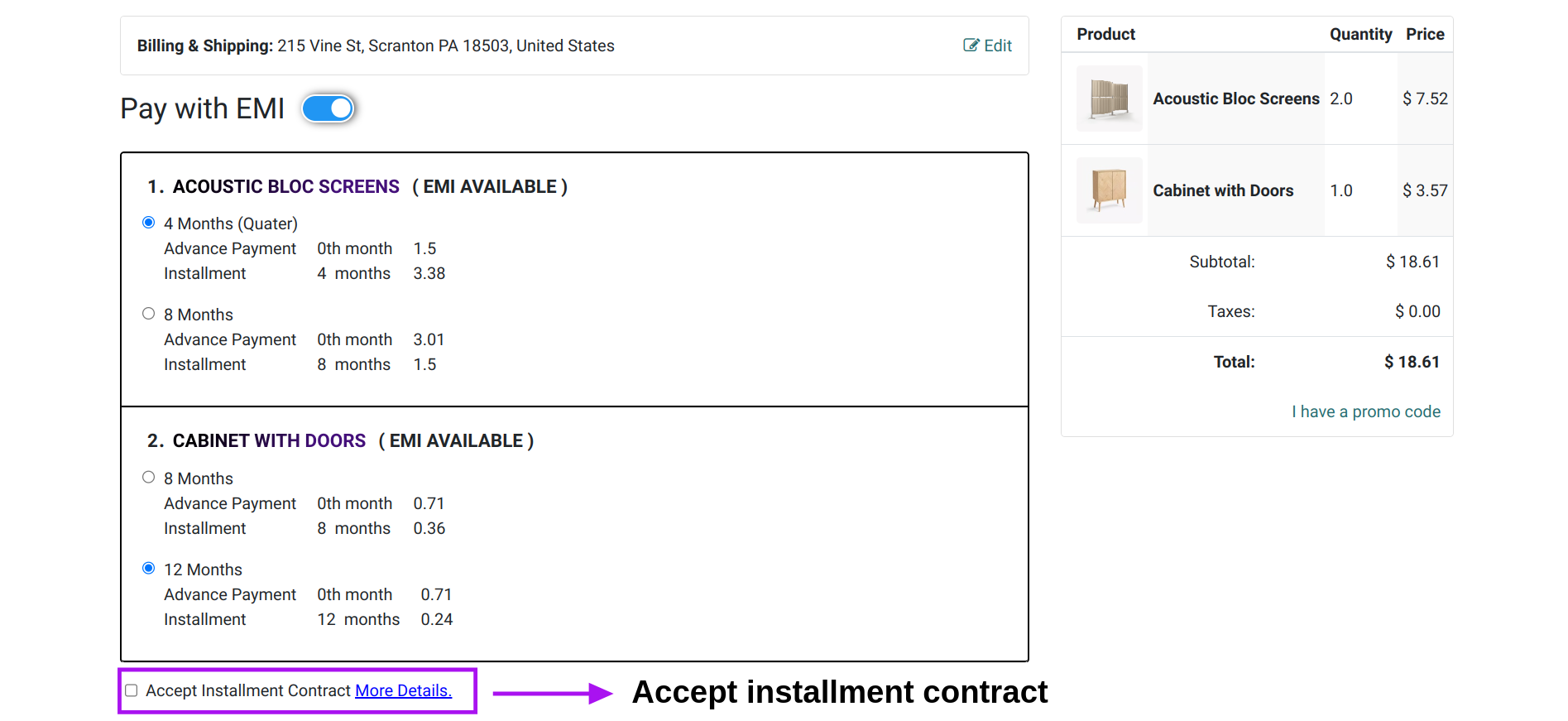1568x721 pixels.
Task: Open Acoustic Bloc Screens product thumbnail
Action: (x=1109, y=99)
